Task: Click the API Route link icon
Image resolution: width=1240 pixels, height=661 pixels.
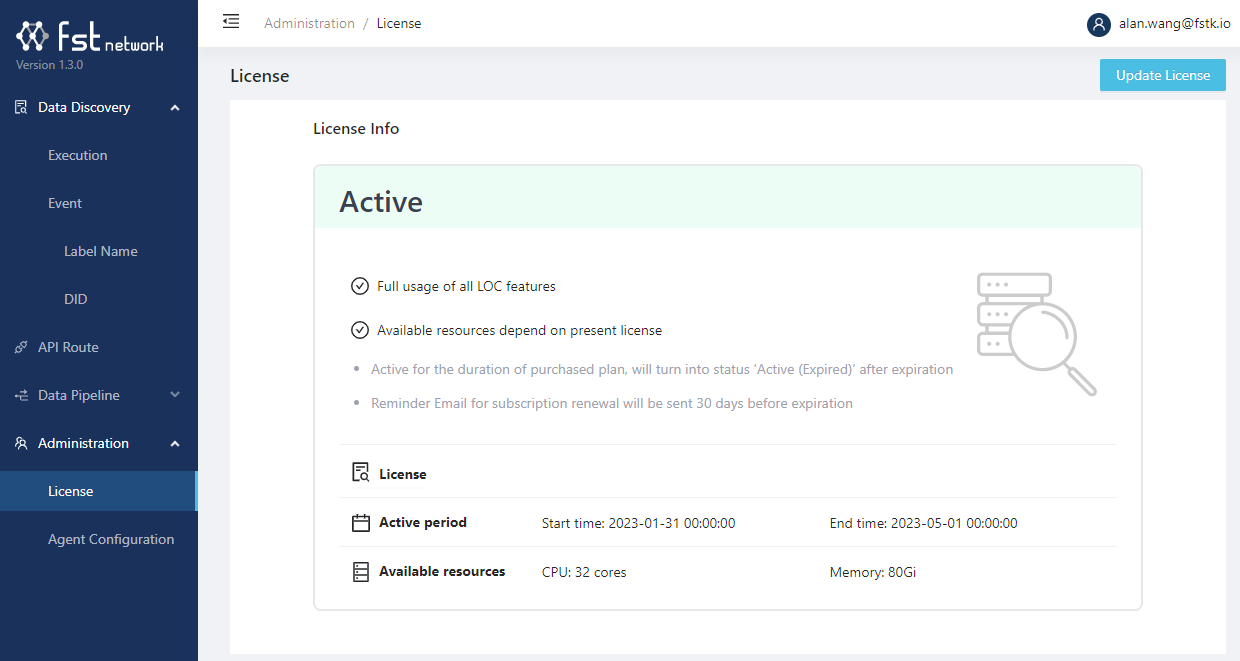Action: (x=21, y=347)
